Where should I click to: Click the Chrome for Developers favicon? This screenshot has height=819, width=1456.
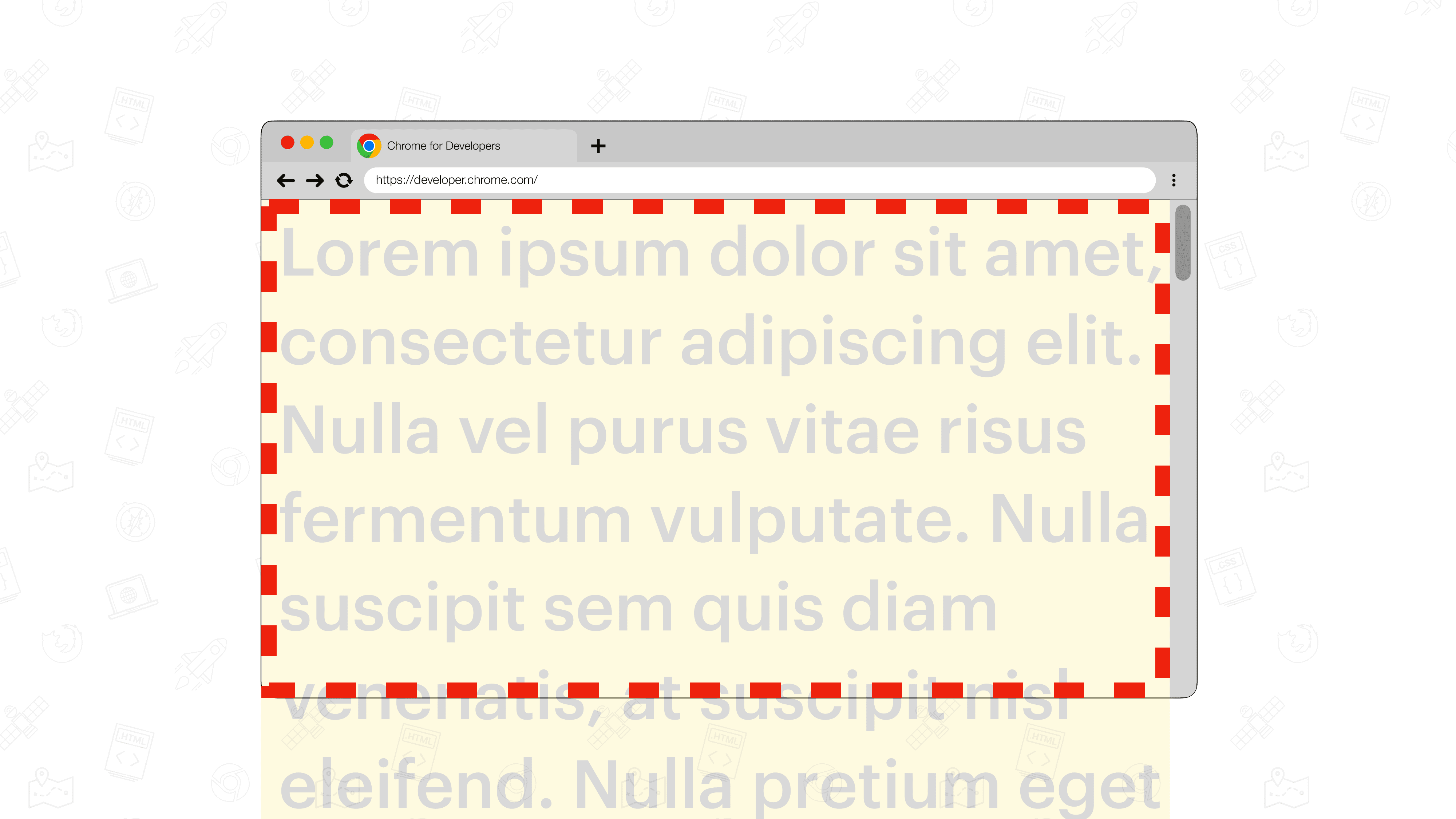[x=369, y=145]
